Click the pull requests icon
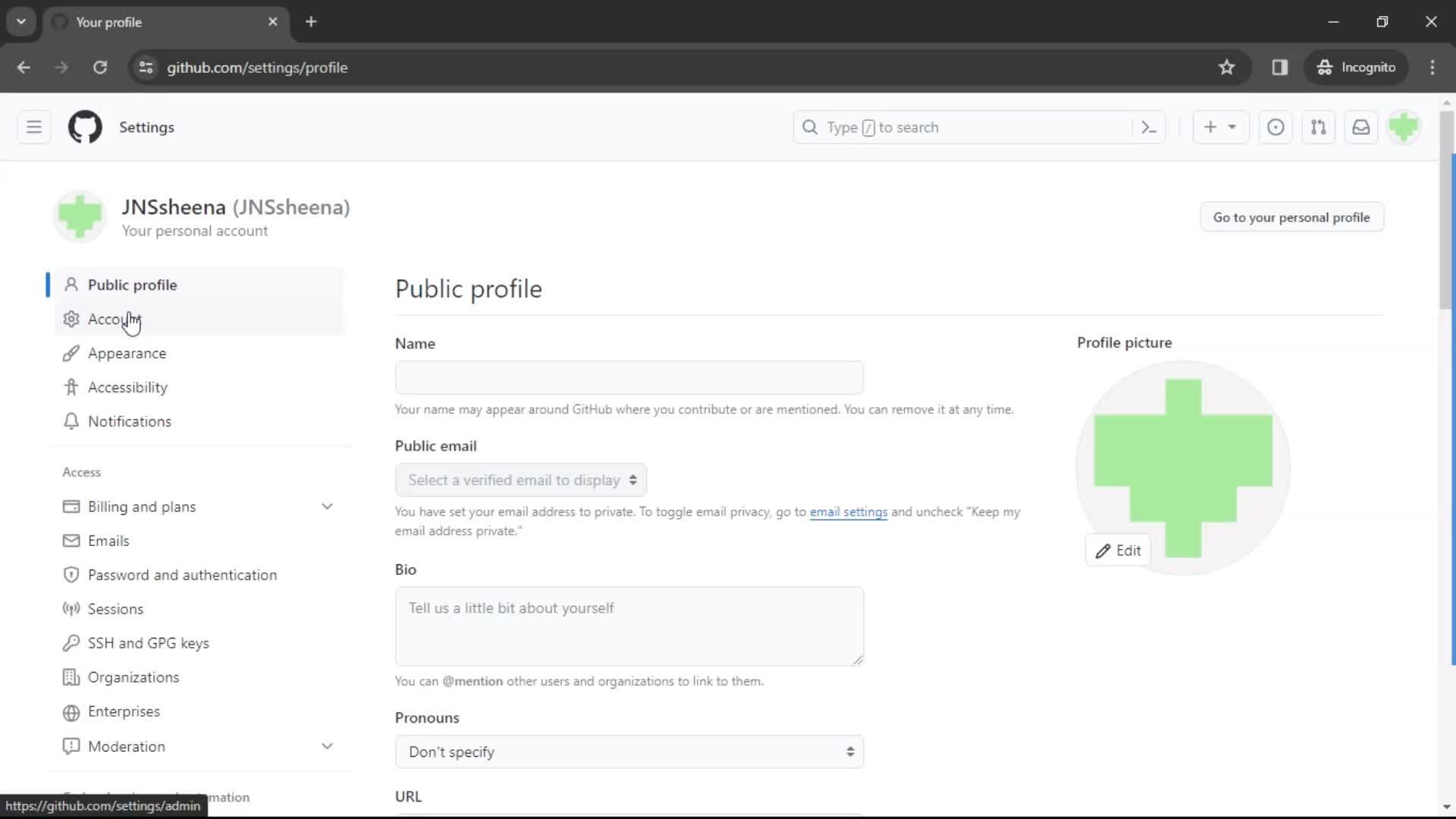 [x=1318, y=127]
